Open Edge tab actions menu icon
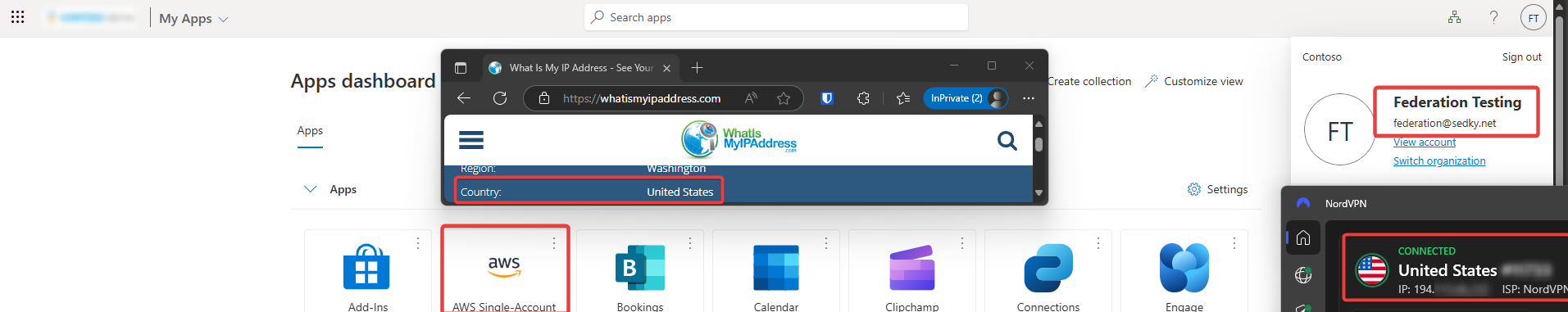 click(x=461, y=68)
